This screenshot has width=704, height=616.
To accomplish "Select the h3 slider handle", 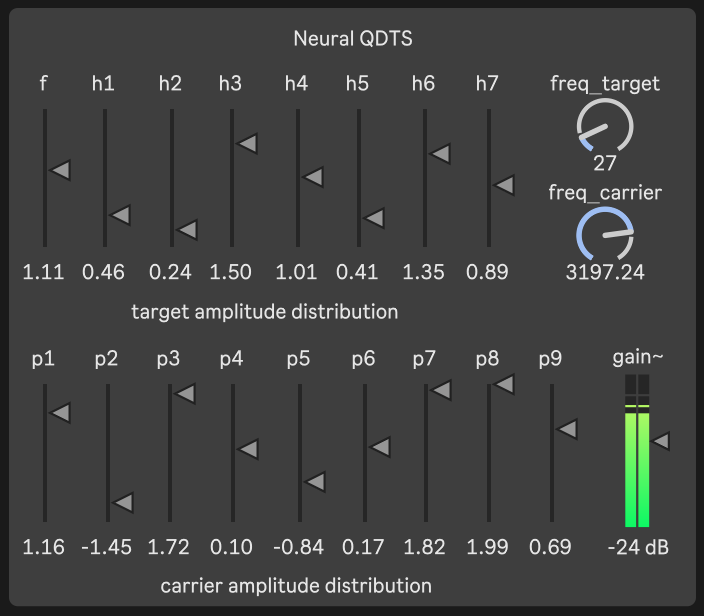I will click(247, 144).
